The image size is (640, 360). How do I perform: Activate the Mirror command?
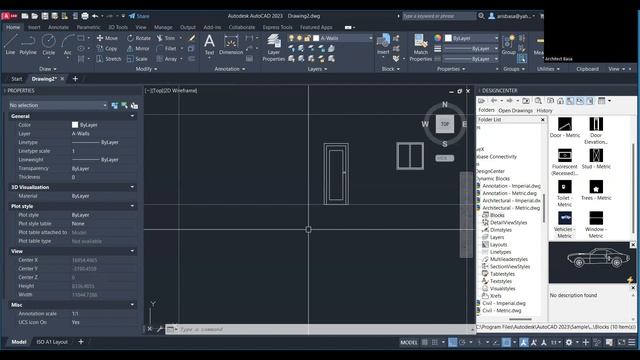coord(138,48)
